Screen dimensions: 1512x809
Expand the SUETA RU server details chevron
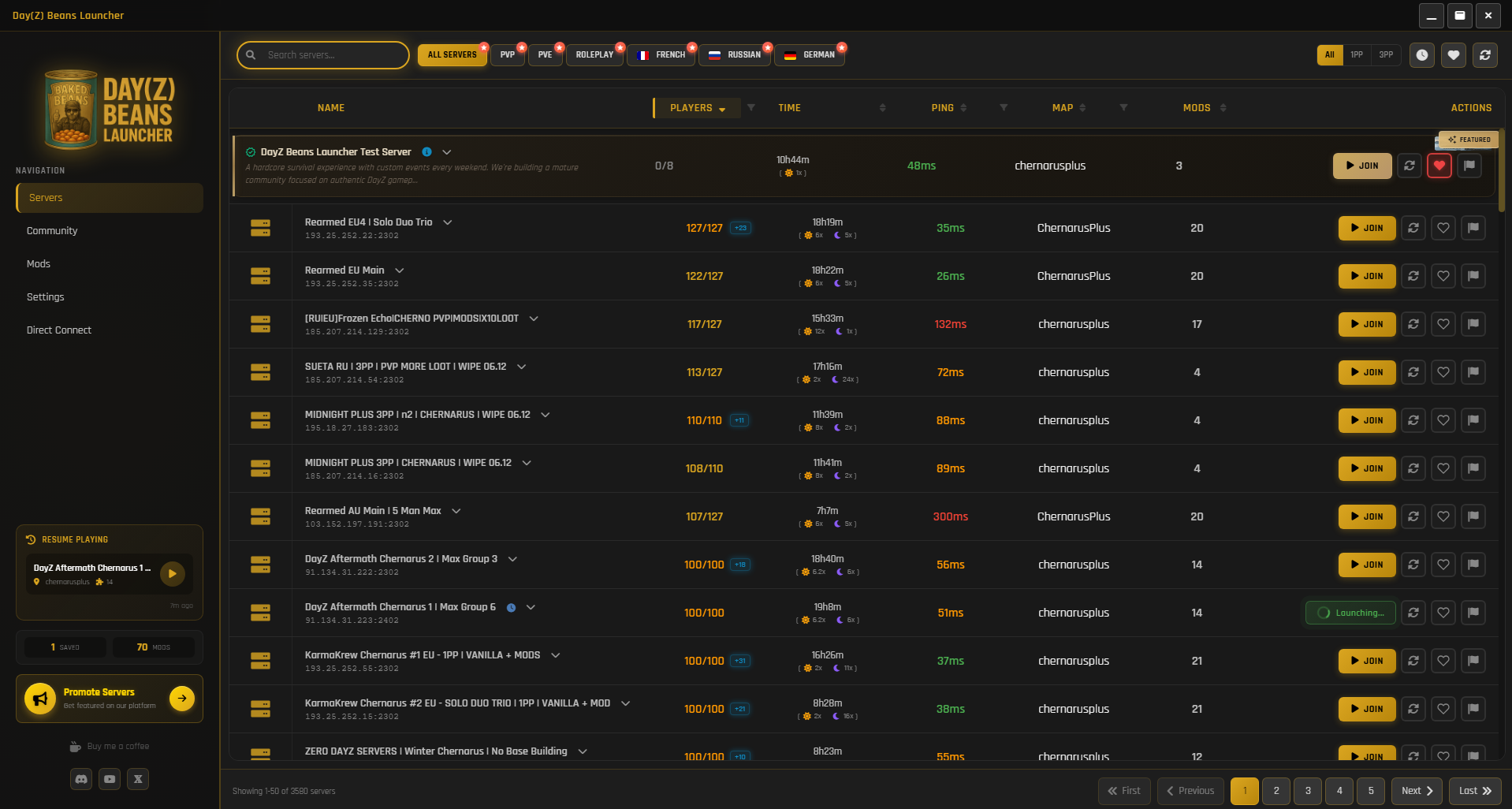coord(521,366)
